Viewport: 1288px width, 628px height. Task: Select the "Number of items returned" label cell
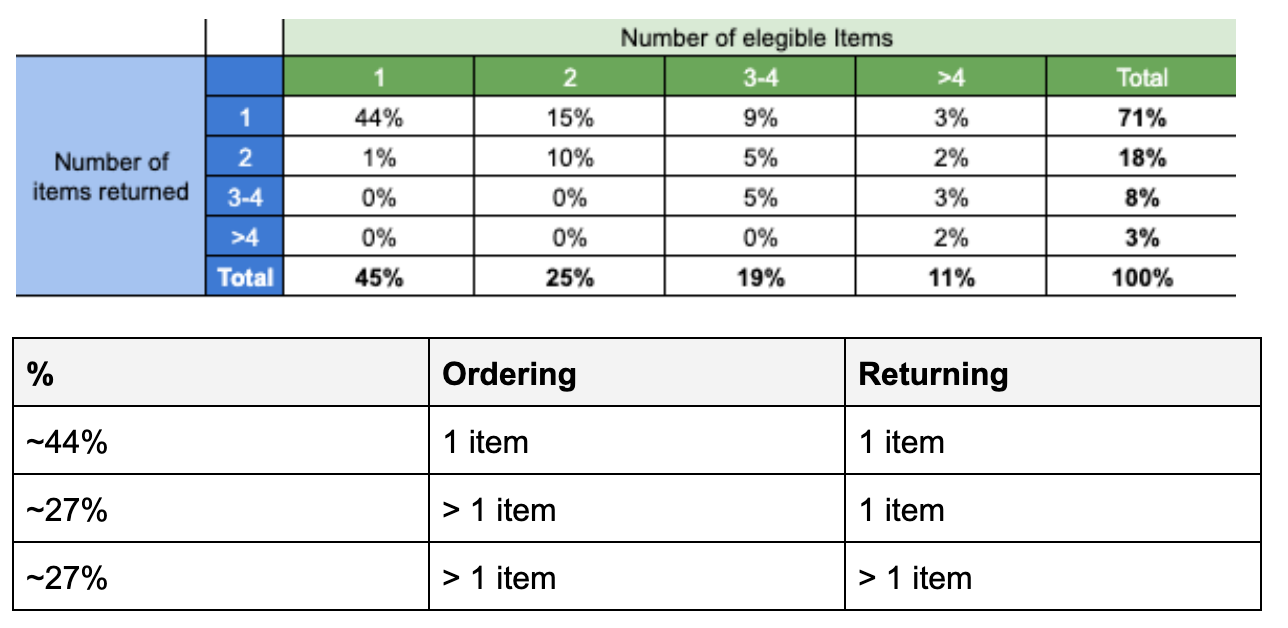(110, 176)
